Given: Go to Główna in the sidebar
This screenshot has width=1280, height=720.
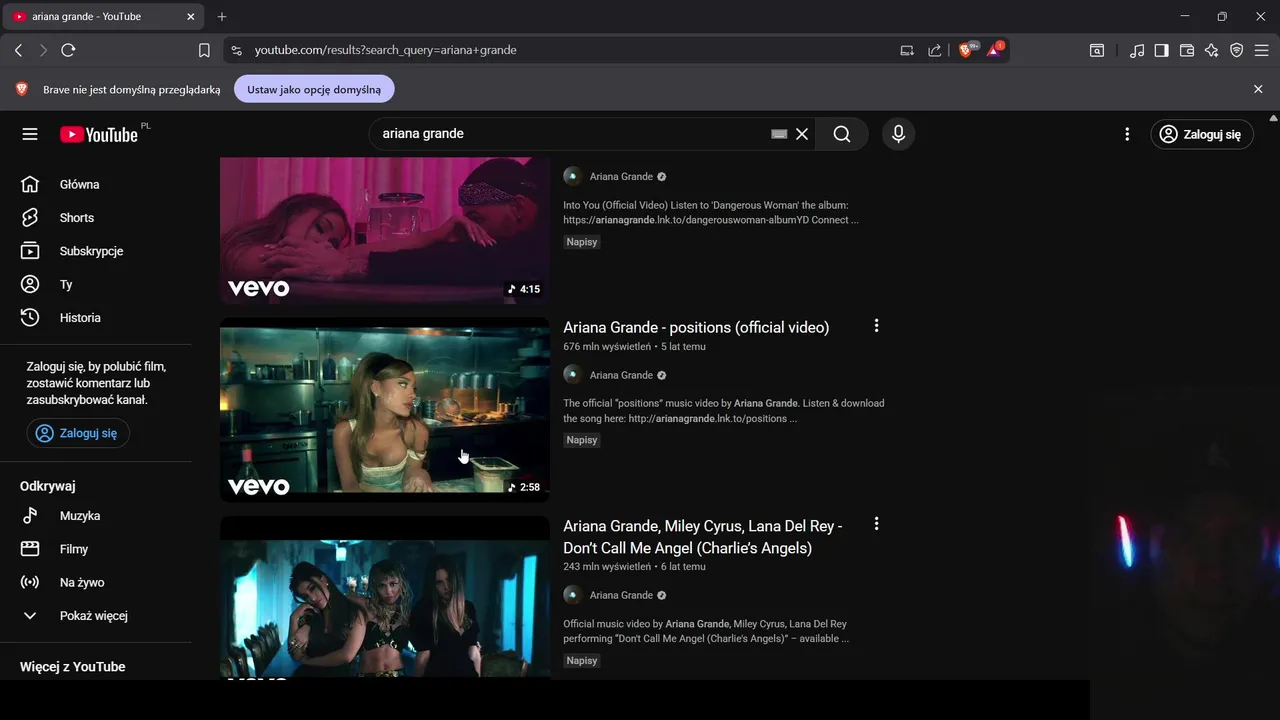Looking at the screenshot, I should pos(96,184).
